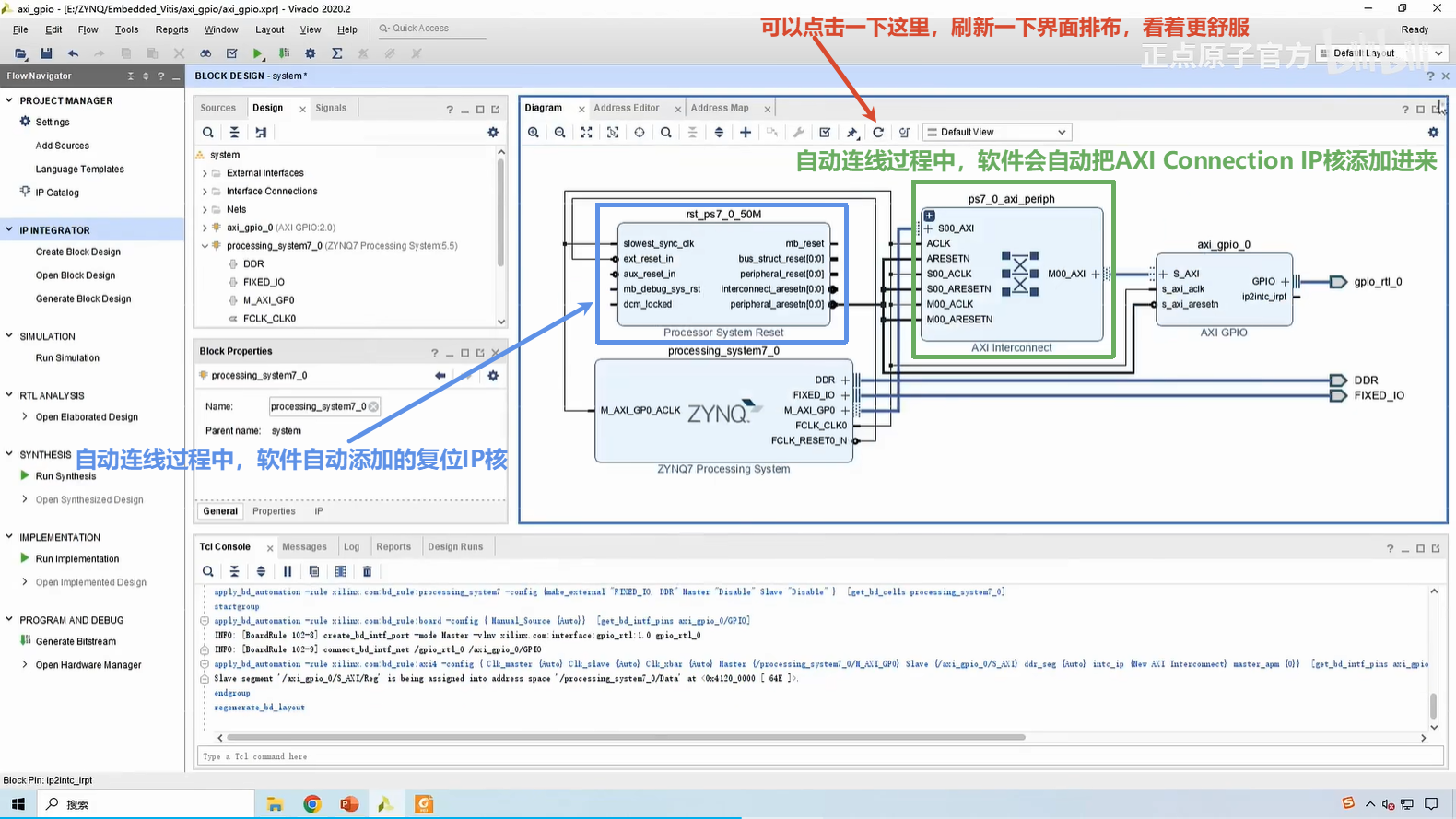Click the block Name field in Block Properties
The width and height of the screenshot is (1456, 819).
pyautogui.click(x=324, y=406)
